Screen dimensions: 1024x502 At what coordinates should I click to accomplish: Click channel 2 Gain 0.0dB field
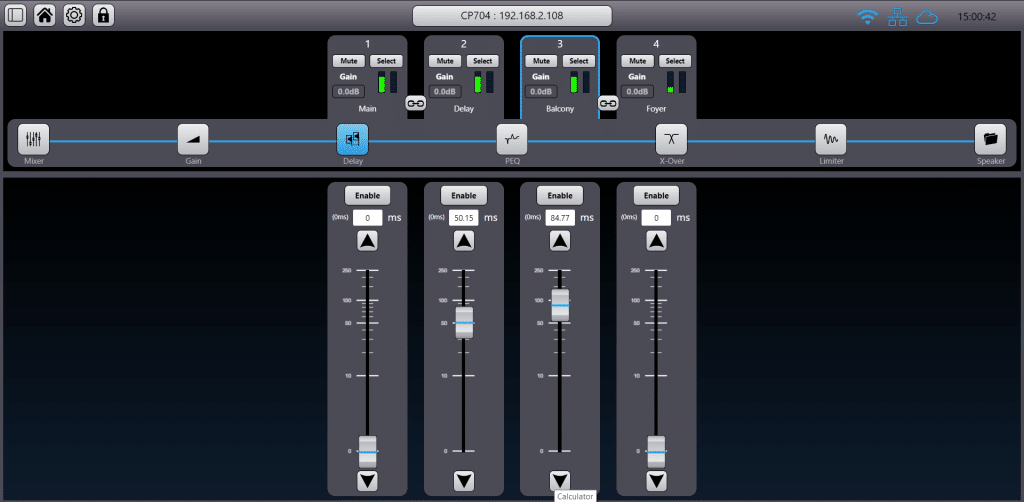tap(445, 91)
